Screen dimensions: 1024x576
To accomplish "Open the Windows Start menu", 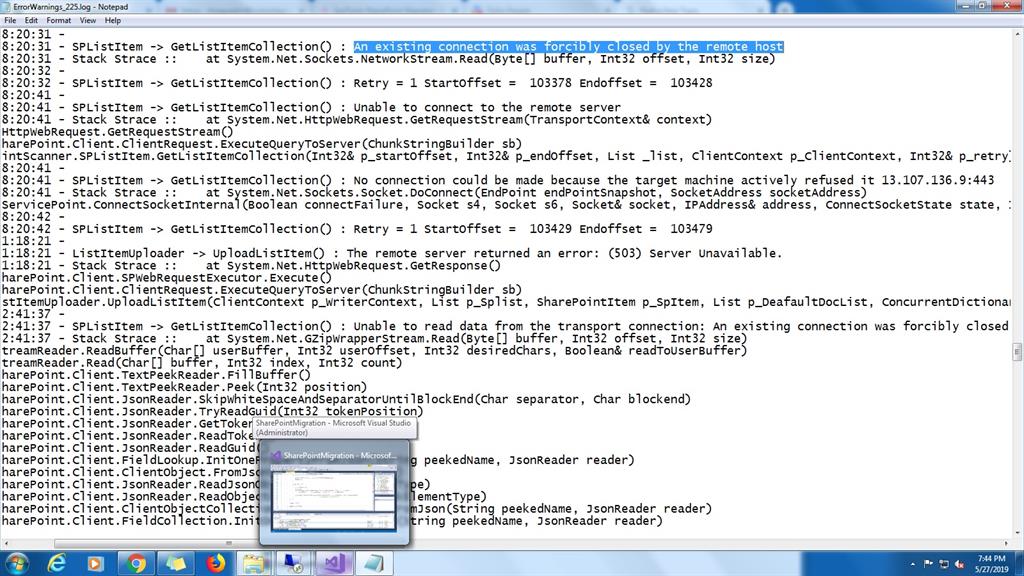I will tap(16, 563).
